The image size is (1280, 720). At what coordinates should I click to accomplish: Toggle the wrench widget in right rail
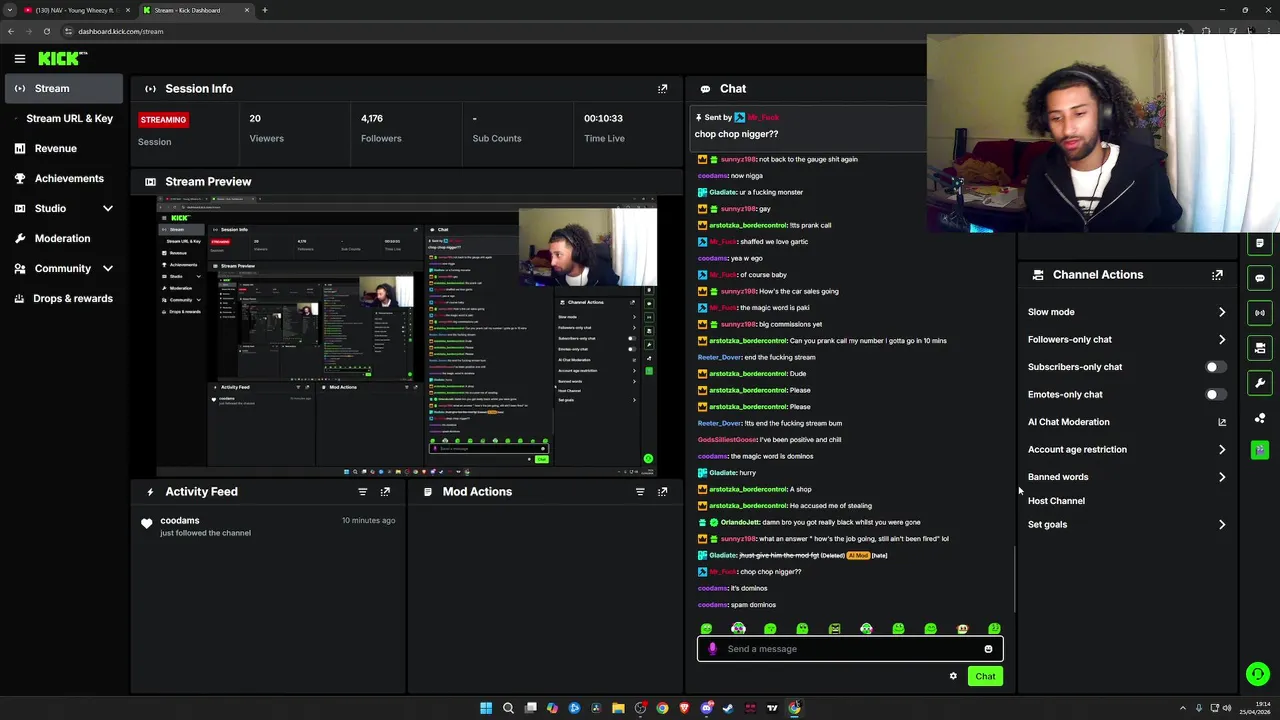[1260, 383]
